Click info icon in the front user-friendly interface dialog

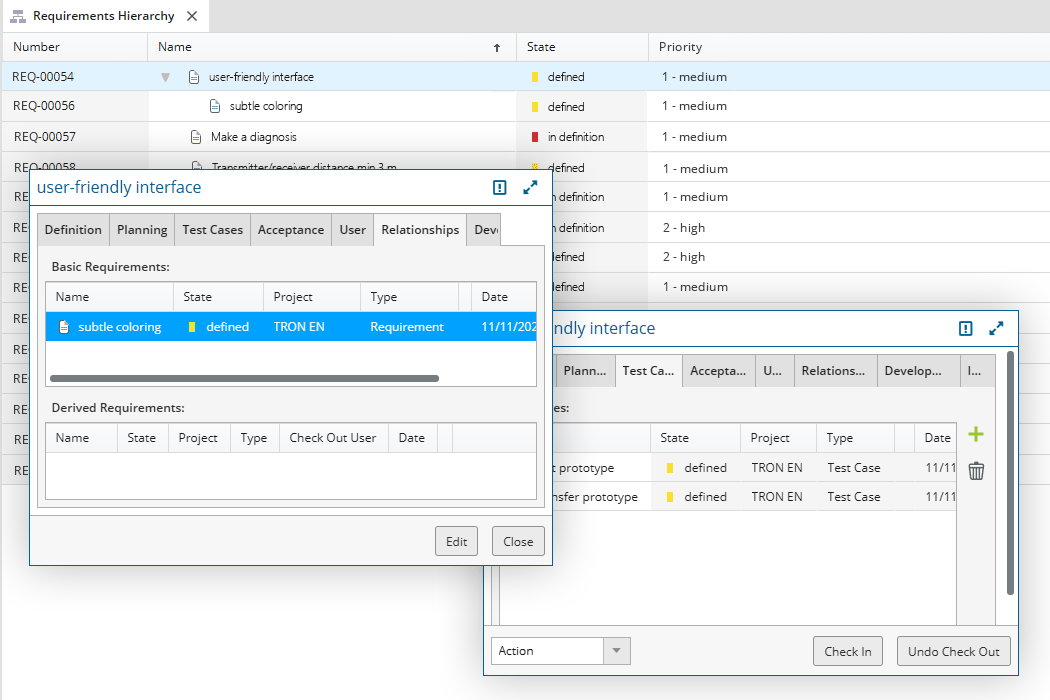pyautogui.click(x=500, y=187)
